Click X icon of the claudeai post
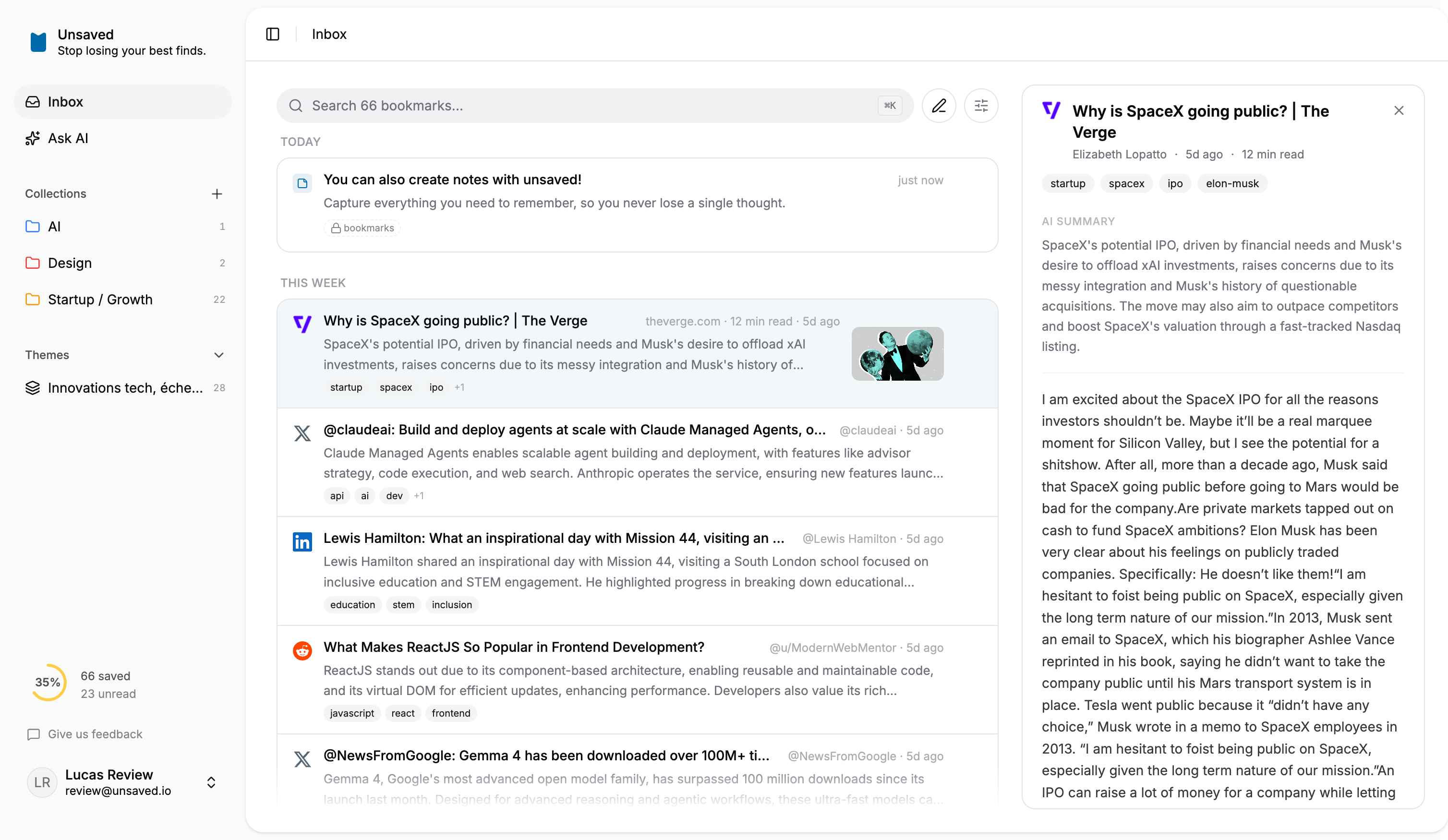 302,433
